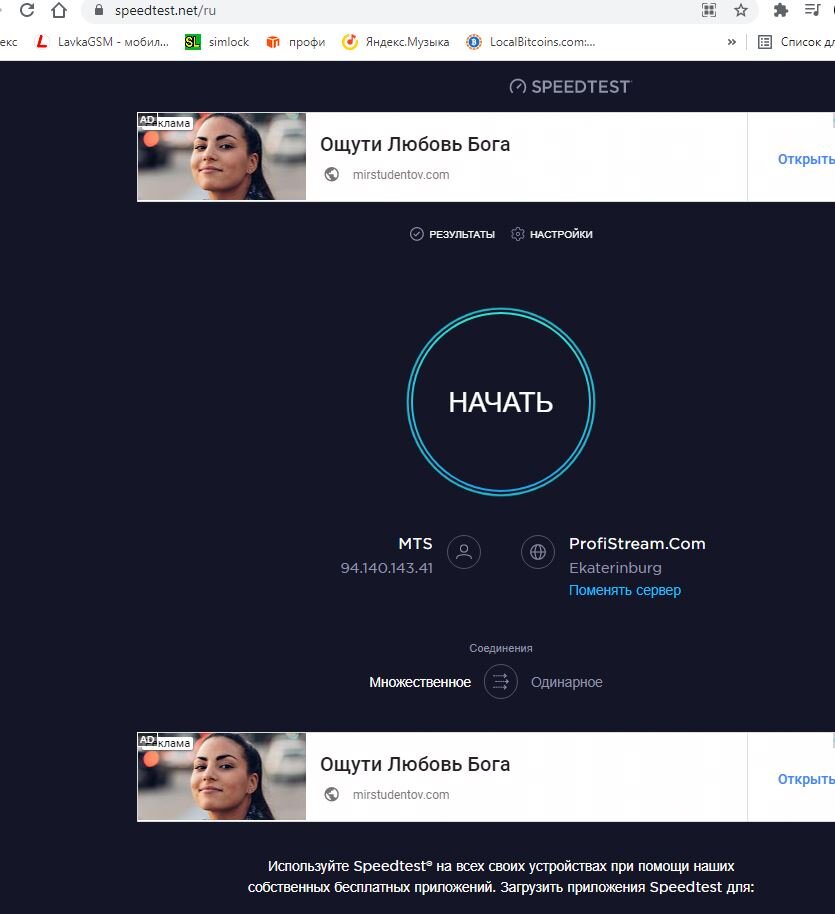This screenshot has height=914, width=835.
Task: Click the Ekaterinburg server location text
Action: tap(615, 568)
